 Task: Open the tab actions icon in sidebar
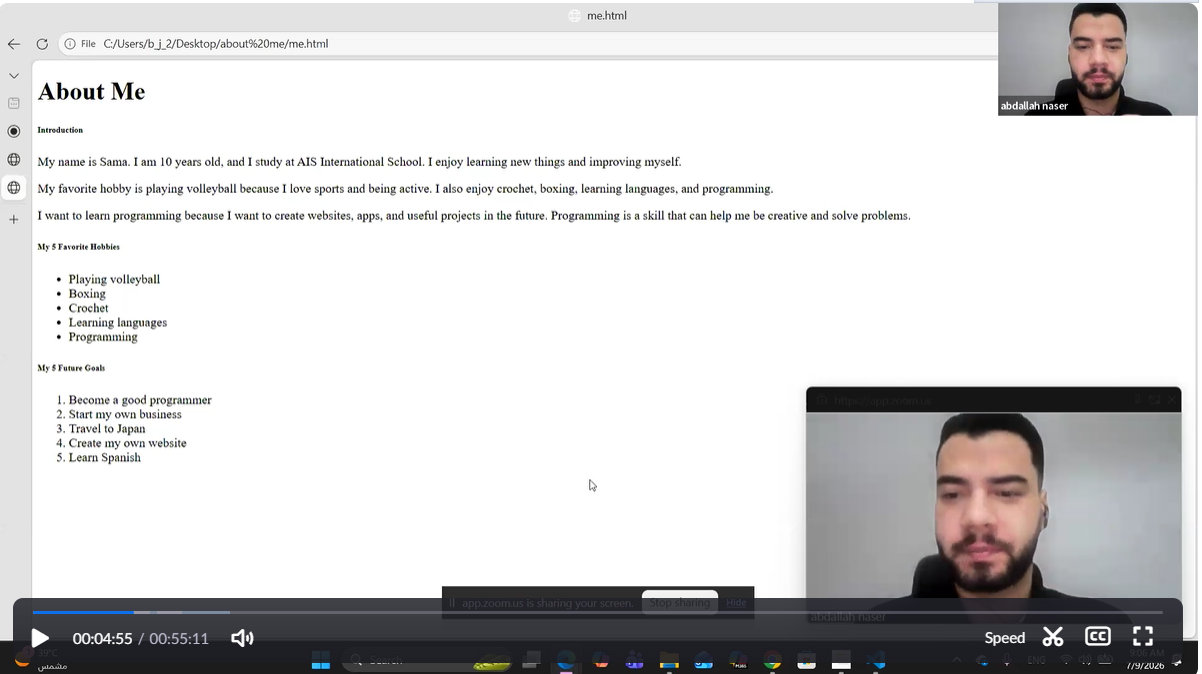[x=14, y=103]
